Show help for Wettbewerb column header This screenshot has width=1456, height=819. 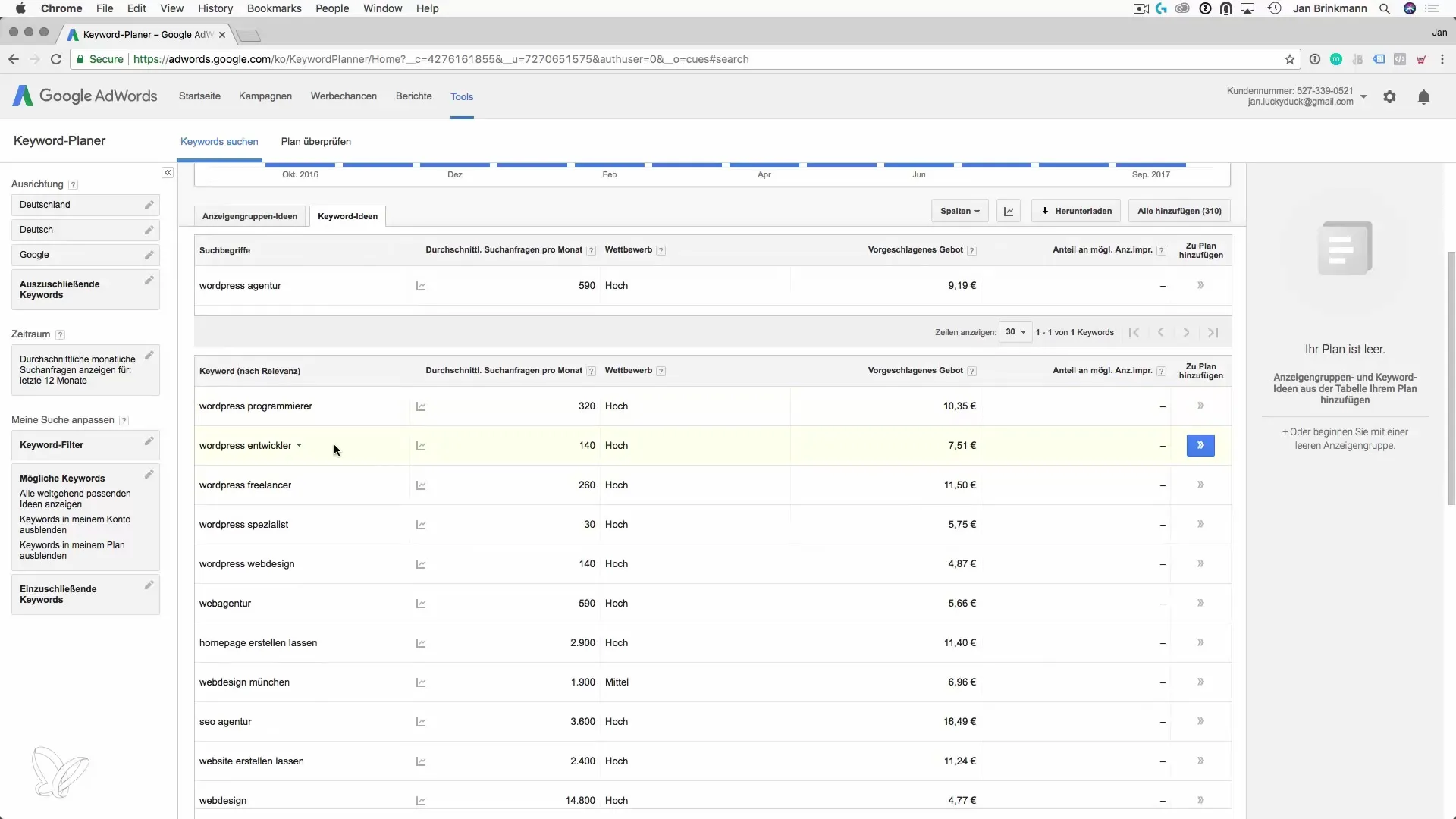(661, 251)
